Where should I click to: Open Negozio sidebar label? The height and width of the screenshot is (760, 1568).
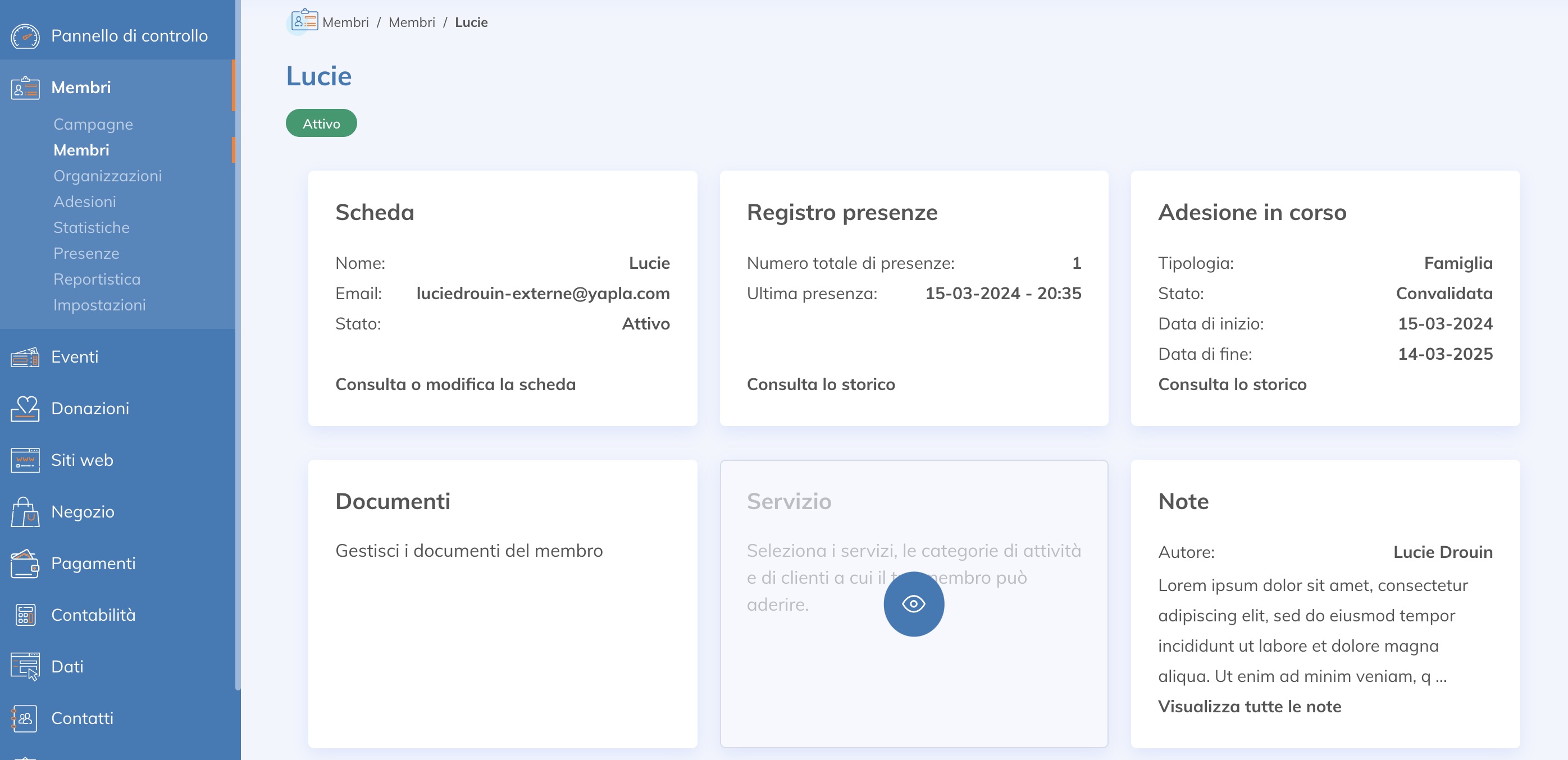coord(83,512)
